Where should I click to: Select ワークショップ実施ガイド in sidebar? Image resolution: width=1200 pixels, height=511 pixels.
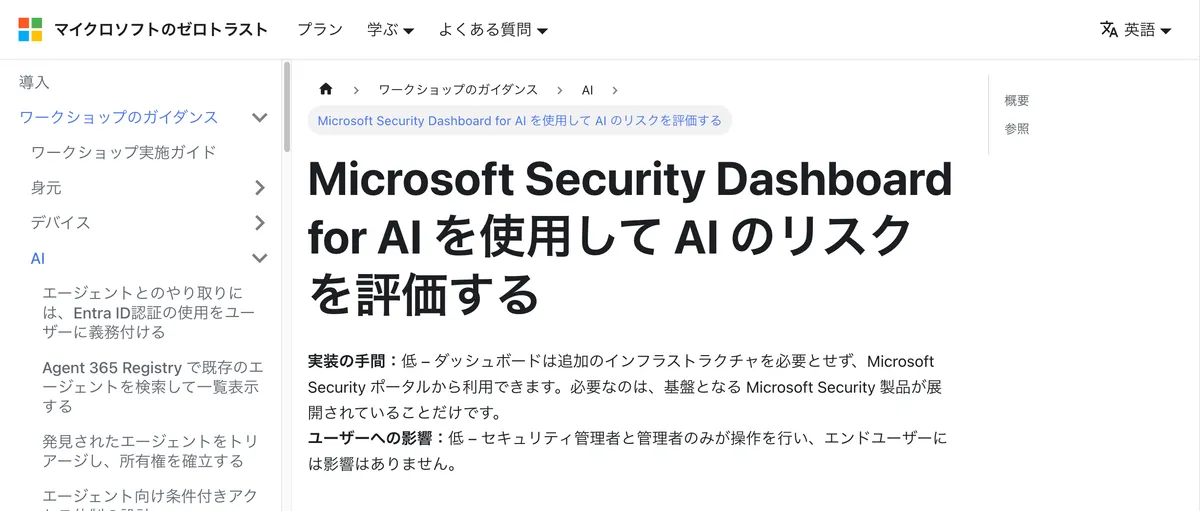coord(124,153)
